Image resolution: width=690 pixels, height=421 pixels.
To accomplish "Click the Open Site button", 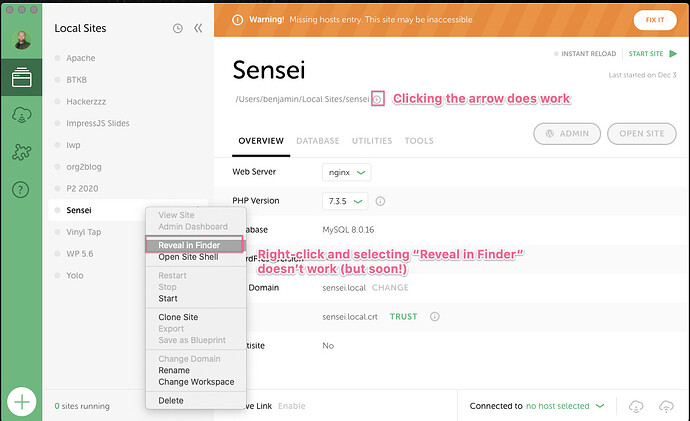I will click(641, 132).
